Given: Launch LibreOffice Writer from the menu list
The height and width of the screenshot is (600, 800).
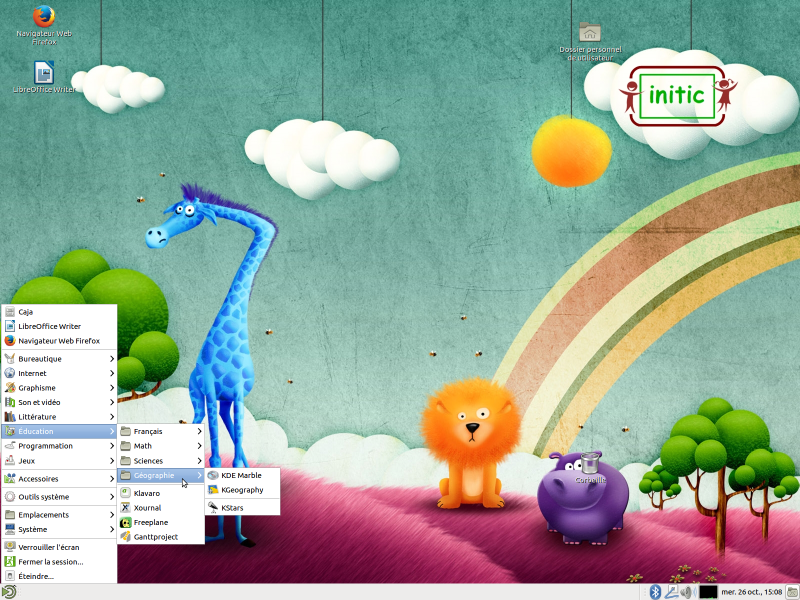Looking at the screenshot, I should tap(59, 326).
